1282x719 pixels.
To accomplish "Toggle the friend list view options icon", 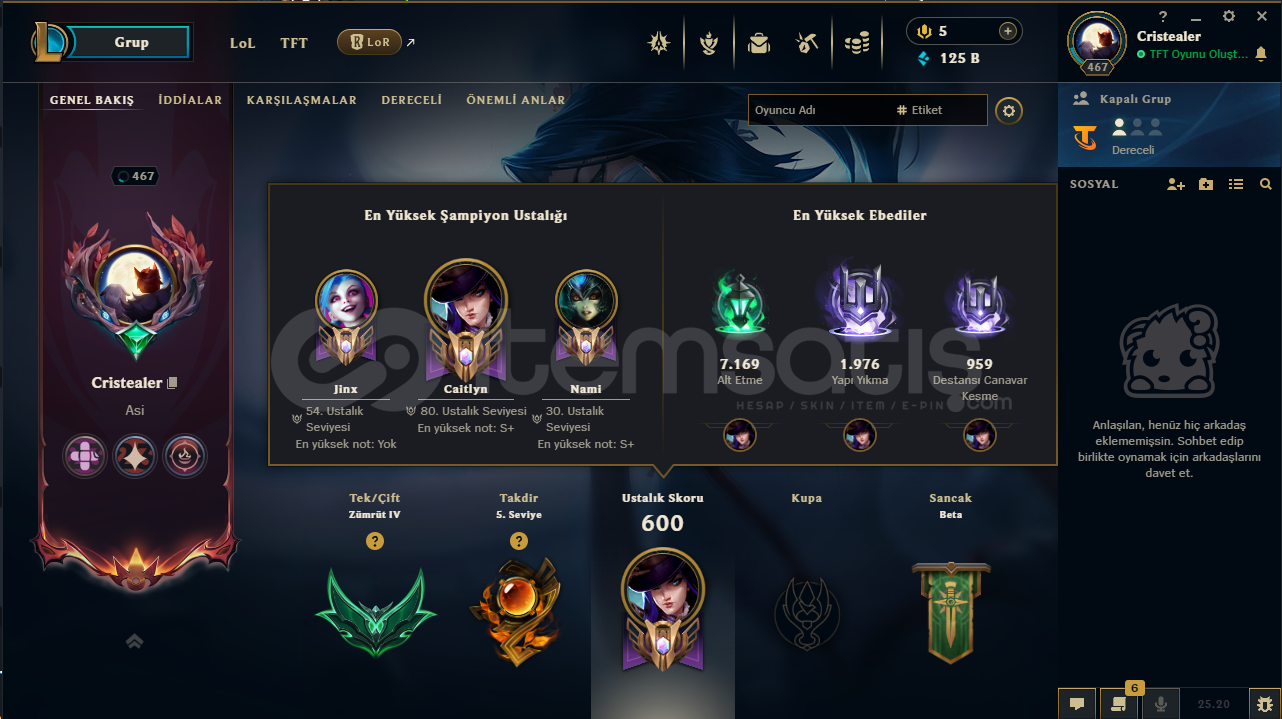I will click(x=1236, y=184).
